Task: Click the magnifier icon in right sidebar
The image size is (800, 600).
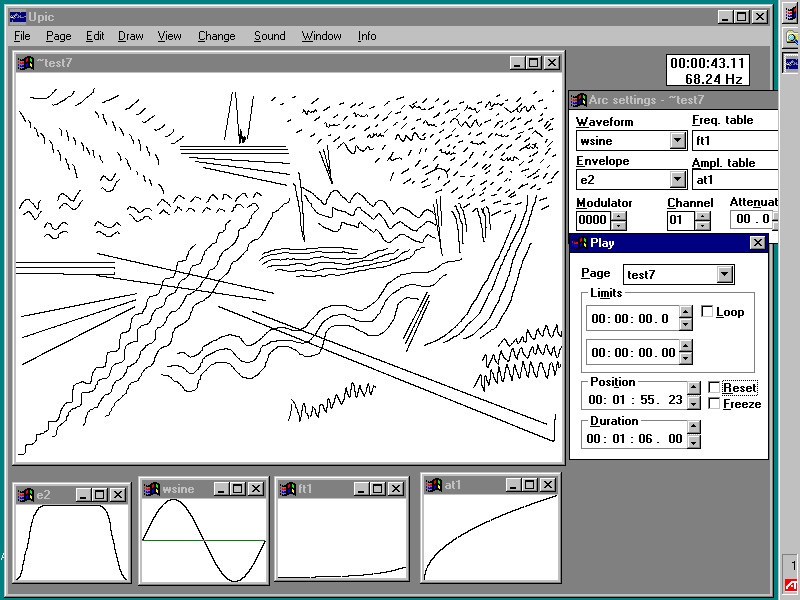Action: point(791,38)
